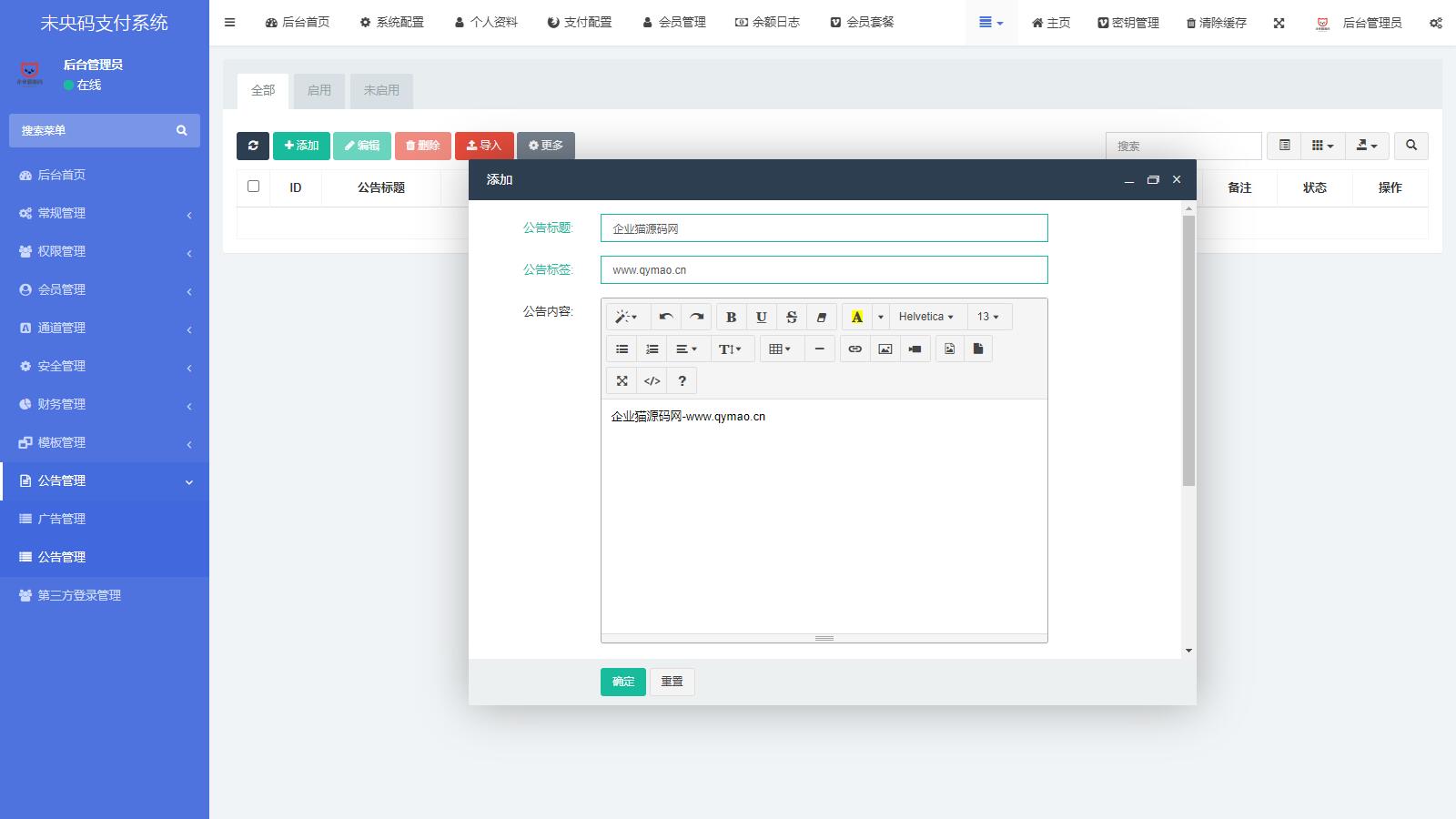This screenshot has width=1456, height=819.
Task: Toggle the sidebar with hamburger icon
Action: pyautogui.click(x=230, y=23)
